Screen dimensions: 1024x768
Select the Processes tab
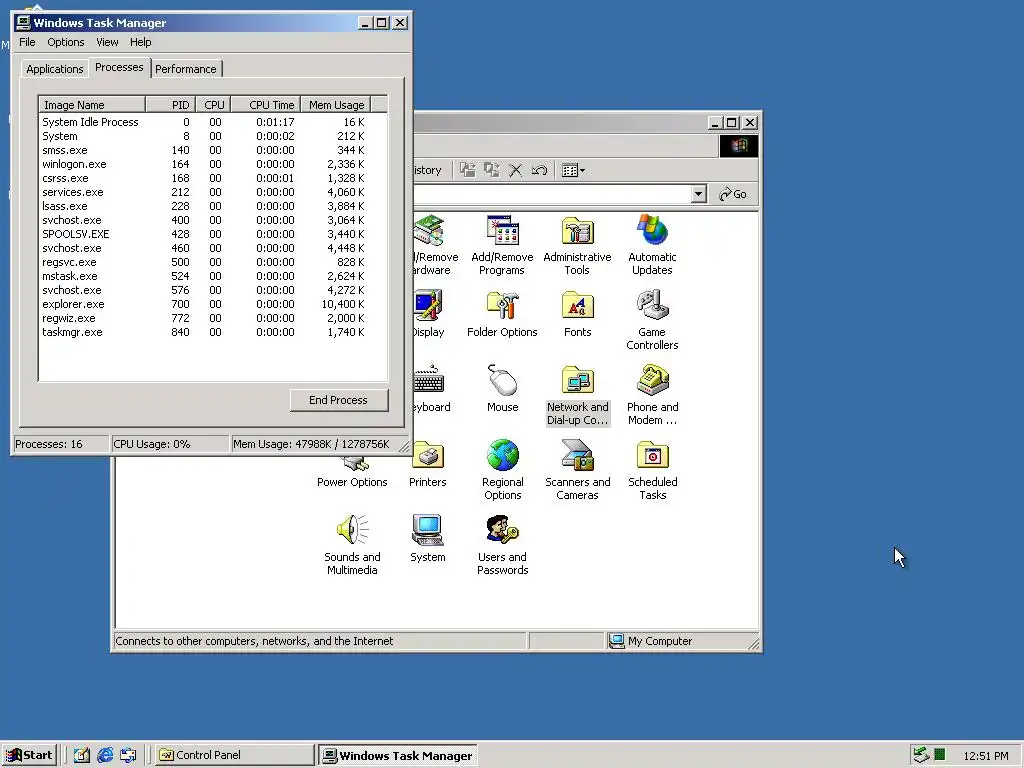119,67
